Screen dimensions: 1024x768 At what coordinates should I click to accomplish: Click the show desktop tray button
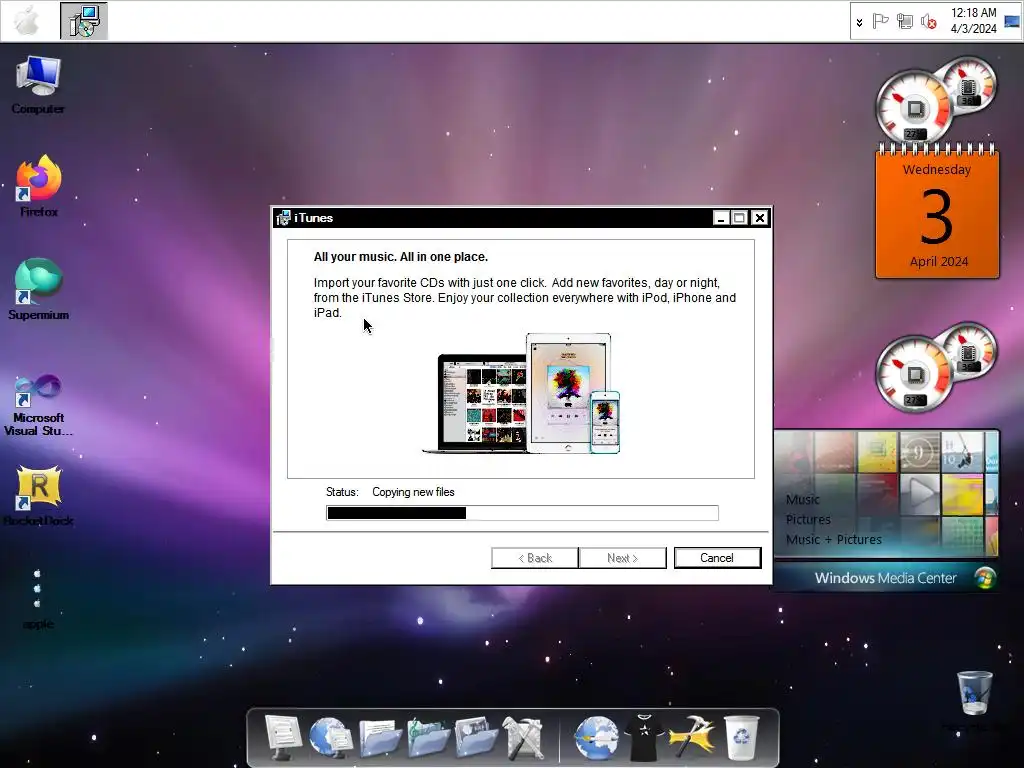pyautogui.click(x=1012, y=21)
